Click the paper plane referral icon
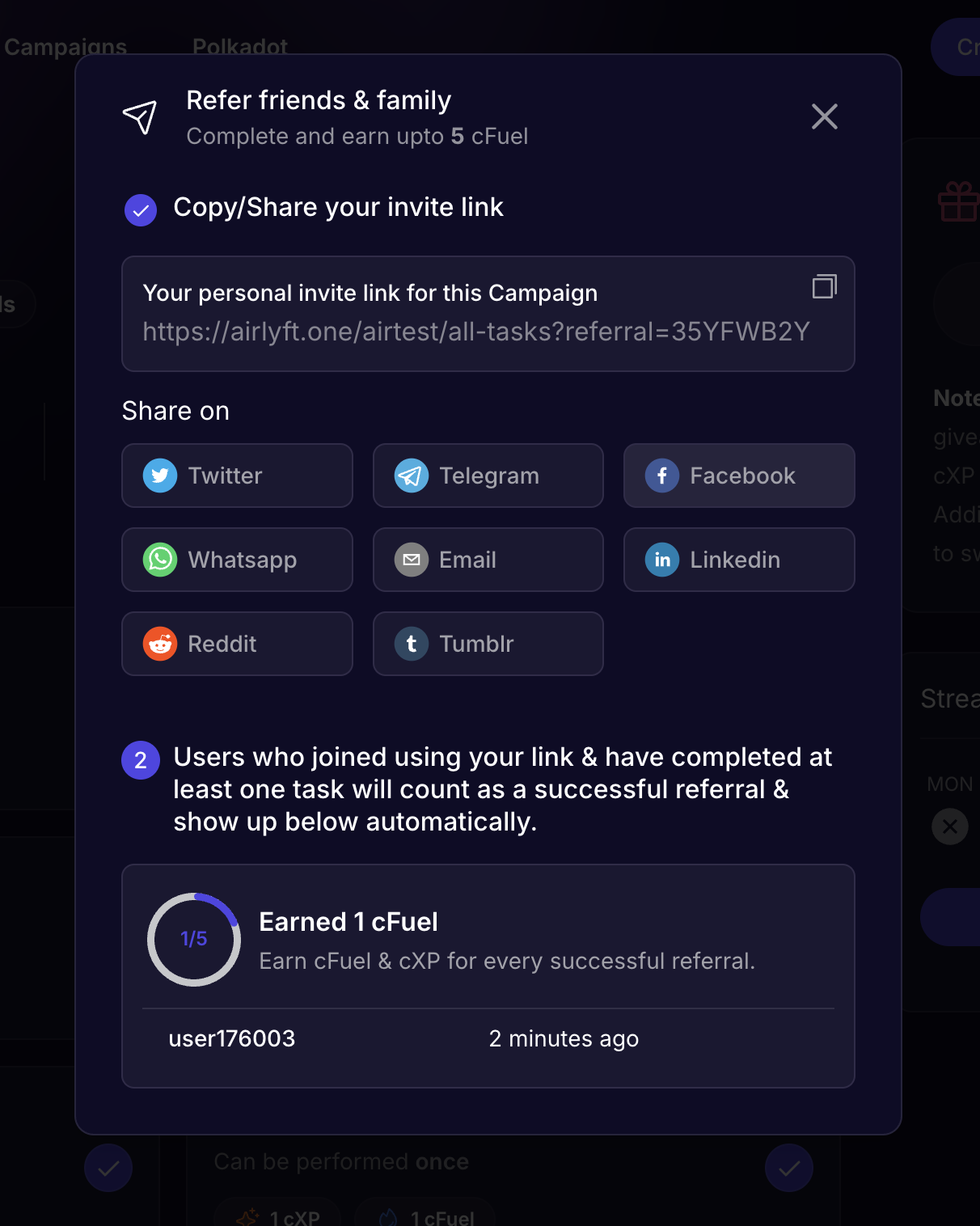 point(140,117)
